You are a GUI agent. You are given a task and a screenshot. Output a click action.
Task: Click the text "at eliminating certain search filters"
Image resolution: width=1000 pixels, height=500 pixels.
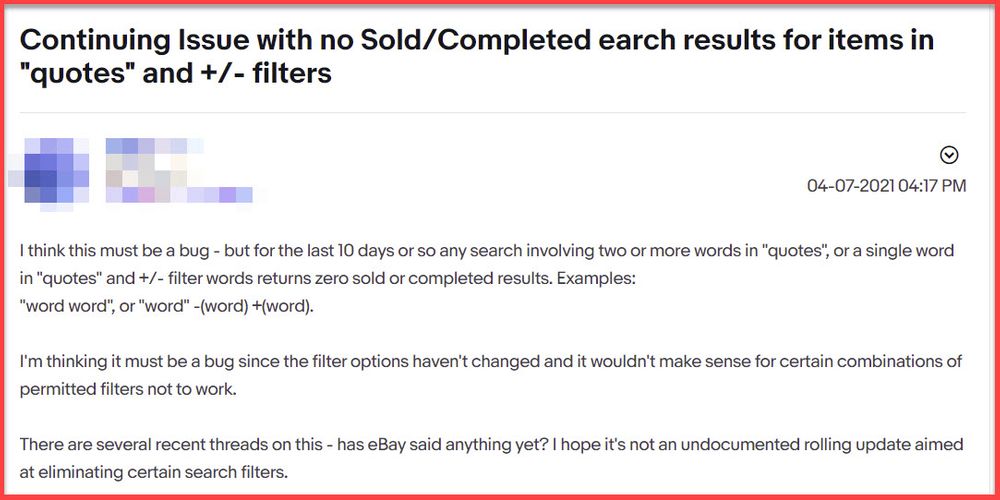pos(160,470)
